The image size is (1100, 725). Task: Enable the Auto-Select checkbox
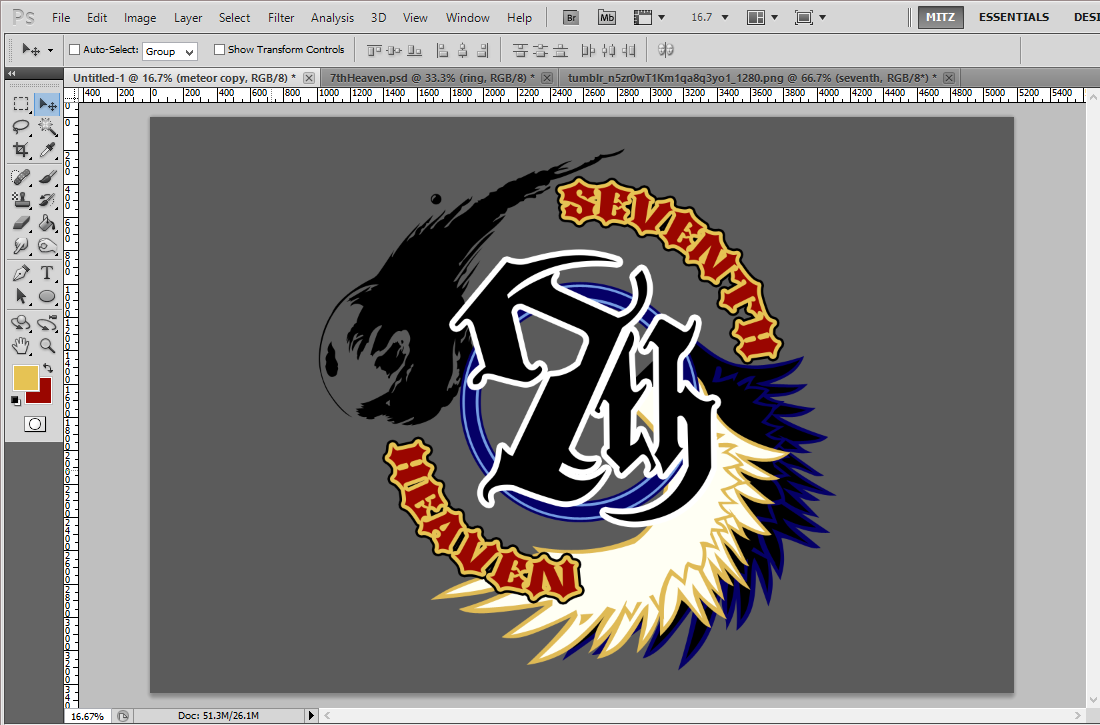pyautogui.click(x=74, y=49)
